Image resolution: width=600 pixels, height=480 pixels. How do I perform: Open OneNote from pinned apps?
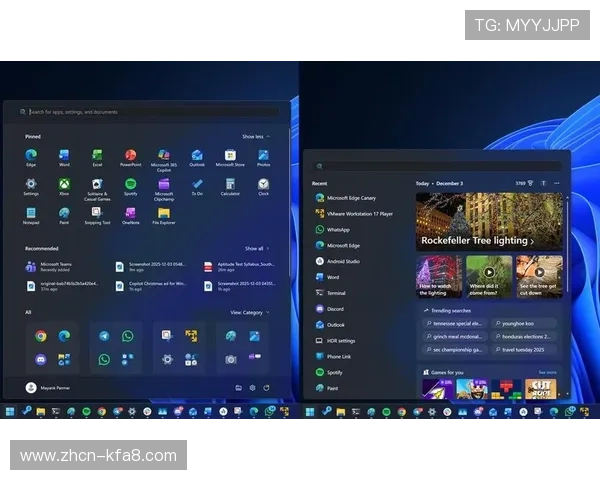point(130,214)
